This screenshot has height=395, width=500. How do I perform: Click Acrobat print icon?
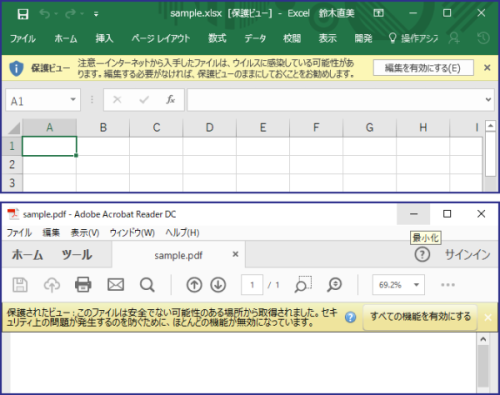point(83,285)
